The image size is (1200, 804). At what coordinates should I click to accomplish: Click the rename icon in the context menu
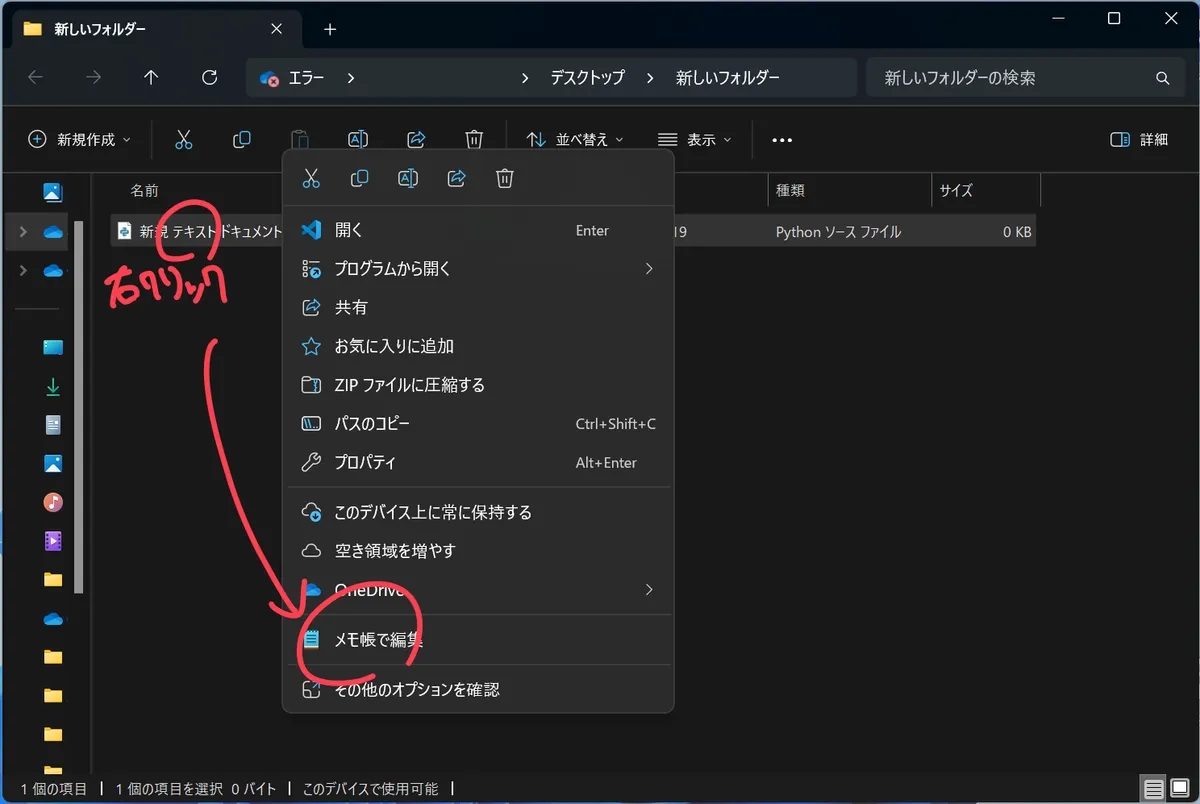408,179
